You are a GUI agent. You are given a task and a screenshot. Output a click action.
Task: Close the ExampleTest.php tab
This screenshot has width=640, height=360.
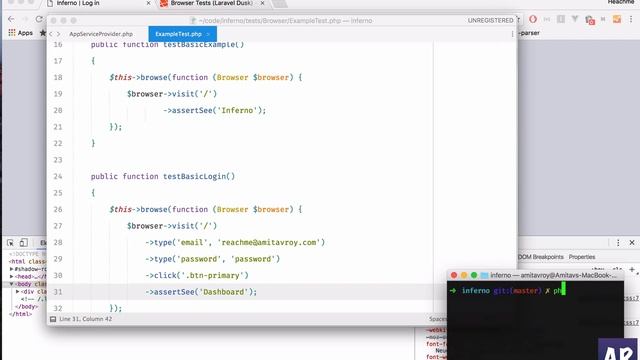[208, 34]
